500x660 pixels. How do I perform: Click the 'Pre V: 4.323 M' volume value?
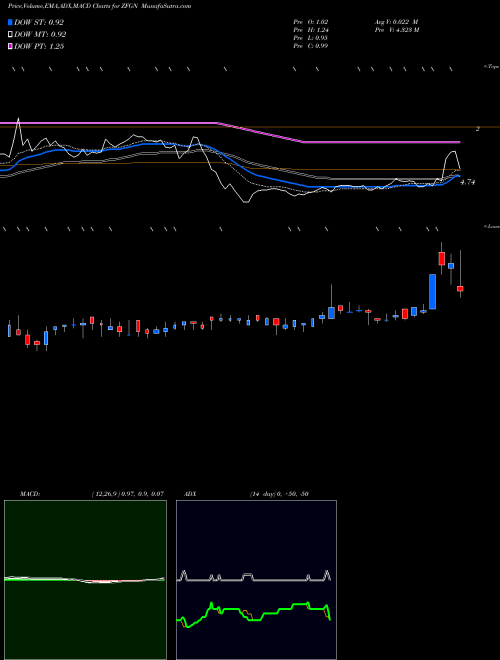(x=397, y=30)
